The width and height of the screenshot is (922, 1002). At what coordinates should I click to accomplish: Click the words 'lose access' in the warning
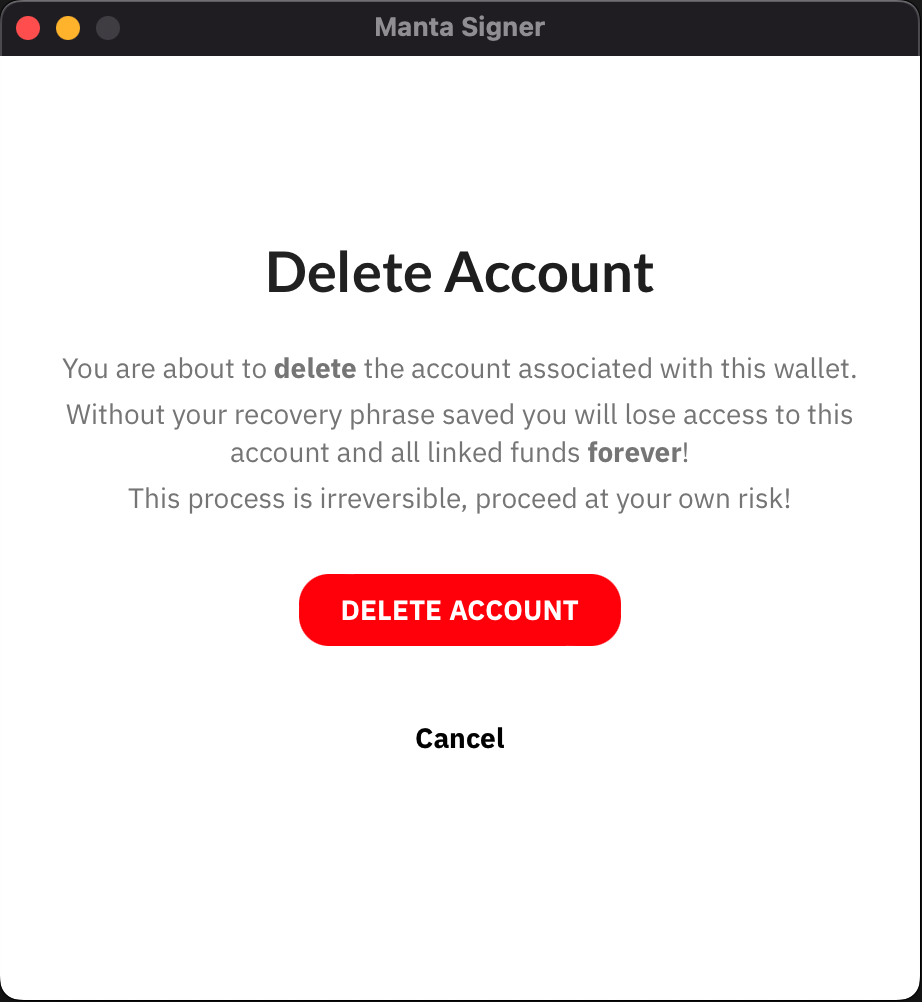click(x=696, y=415)
